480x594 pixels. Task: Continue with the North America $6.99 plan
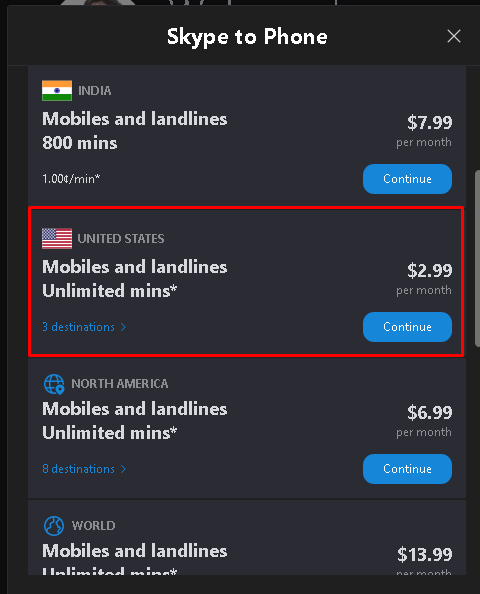pos(407,469)
